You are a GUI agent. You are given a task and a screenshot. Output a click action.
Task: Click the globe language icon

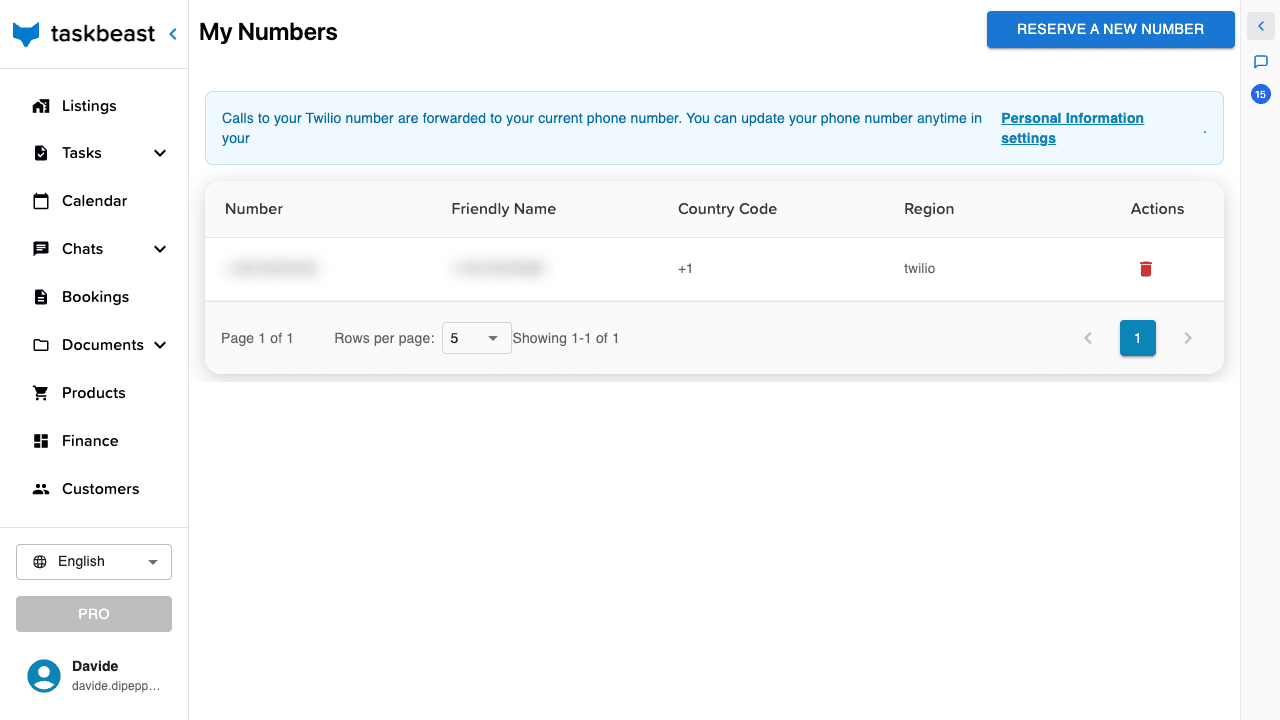tap(40, 562)
